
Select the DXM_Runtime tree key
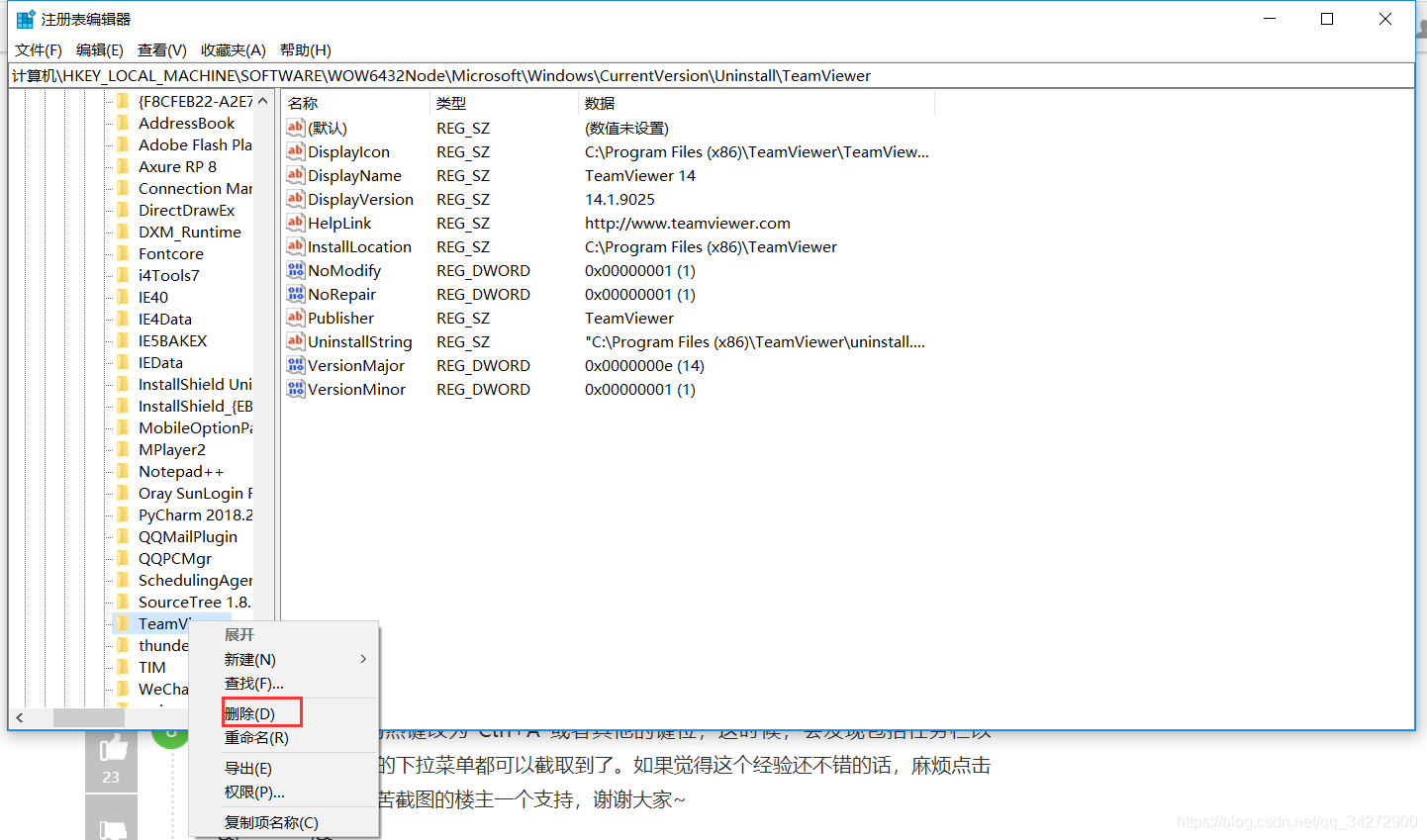click(190, 232)
